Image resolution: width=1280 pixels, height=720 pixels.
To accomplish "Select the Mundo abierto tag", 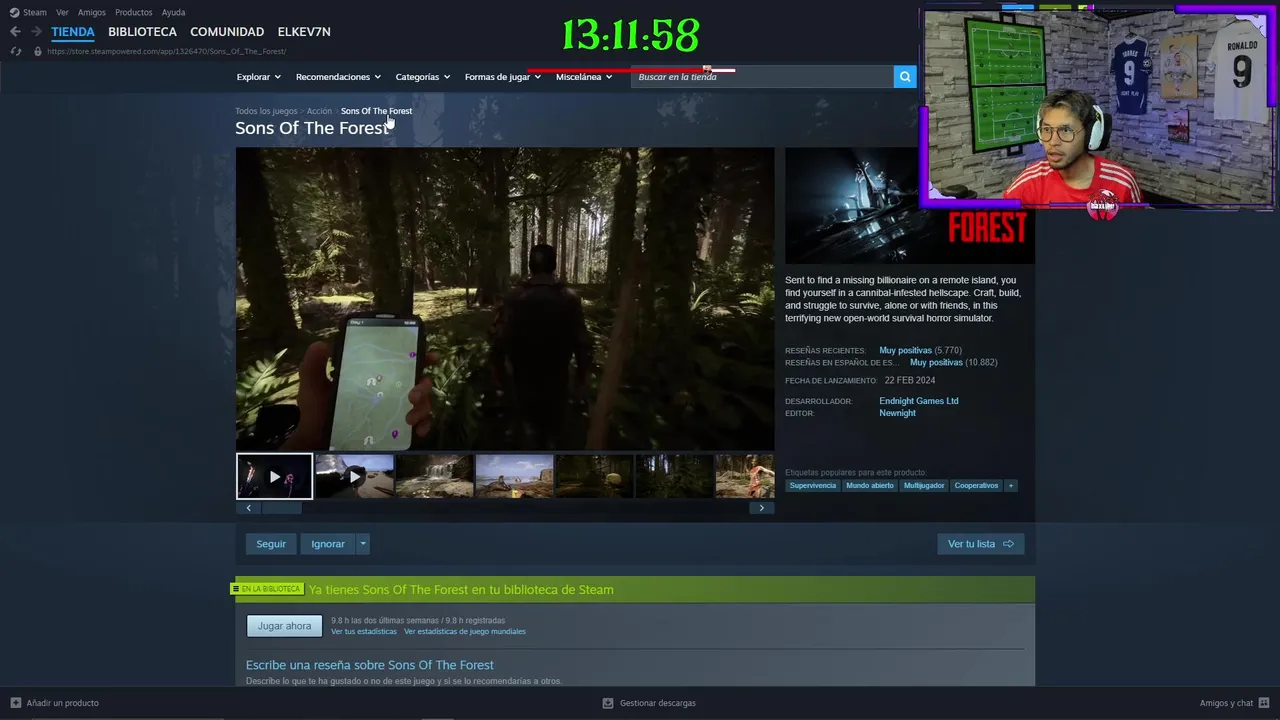I will [870, 486].
